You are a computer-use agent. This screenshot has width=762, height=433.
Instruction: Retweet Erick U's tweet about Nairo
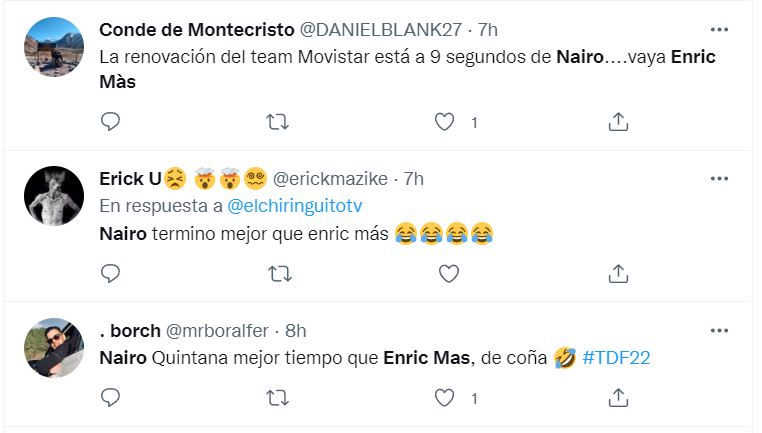tap(280, 272)
